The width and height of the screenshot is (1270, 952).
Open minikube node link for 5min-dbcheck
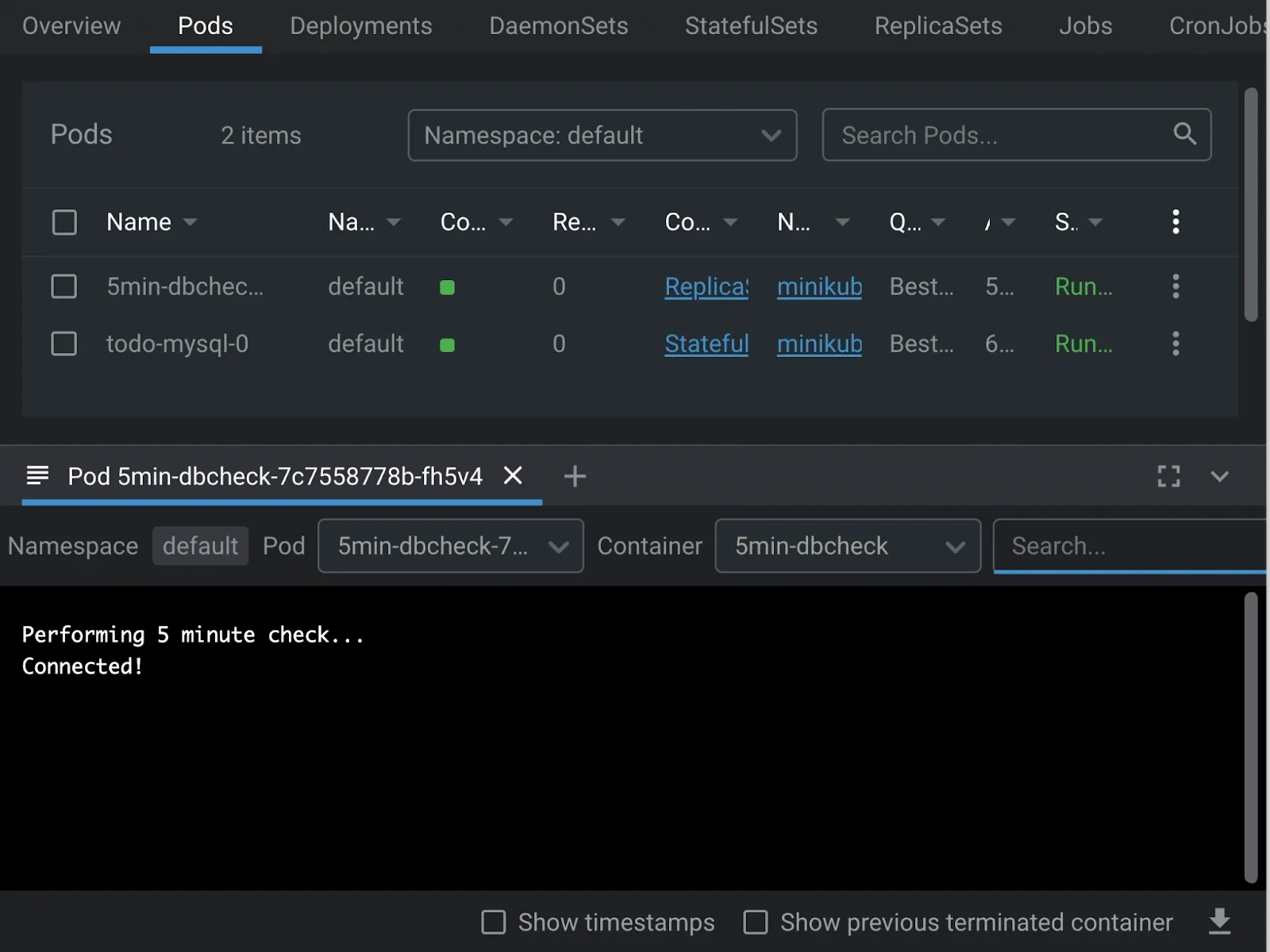click(x=819, y=286)
